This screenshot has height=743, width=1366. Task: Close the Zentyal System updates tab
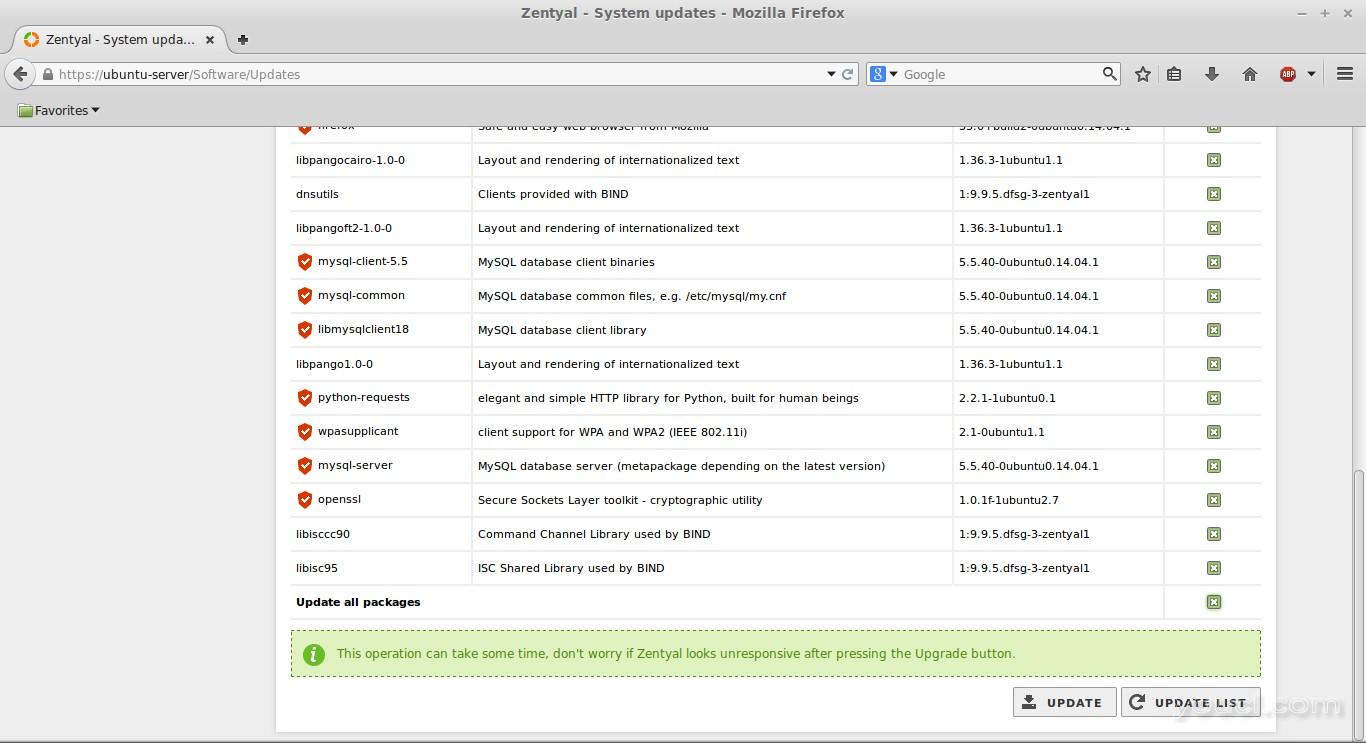[210, 40]
